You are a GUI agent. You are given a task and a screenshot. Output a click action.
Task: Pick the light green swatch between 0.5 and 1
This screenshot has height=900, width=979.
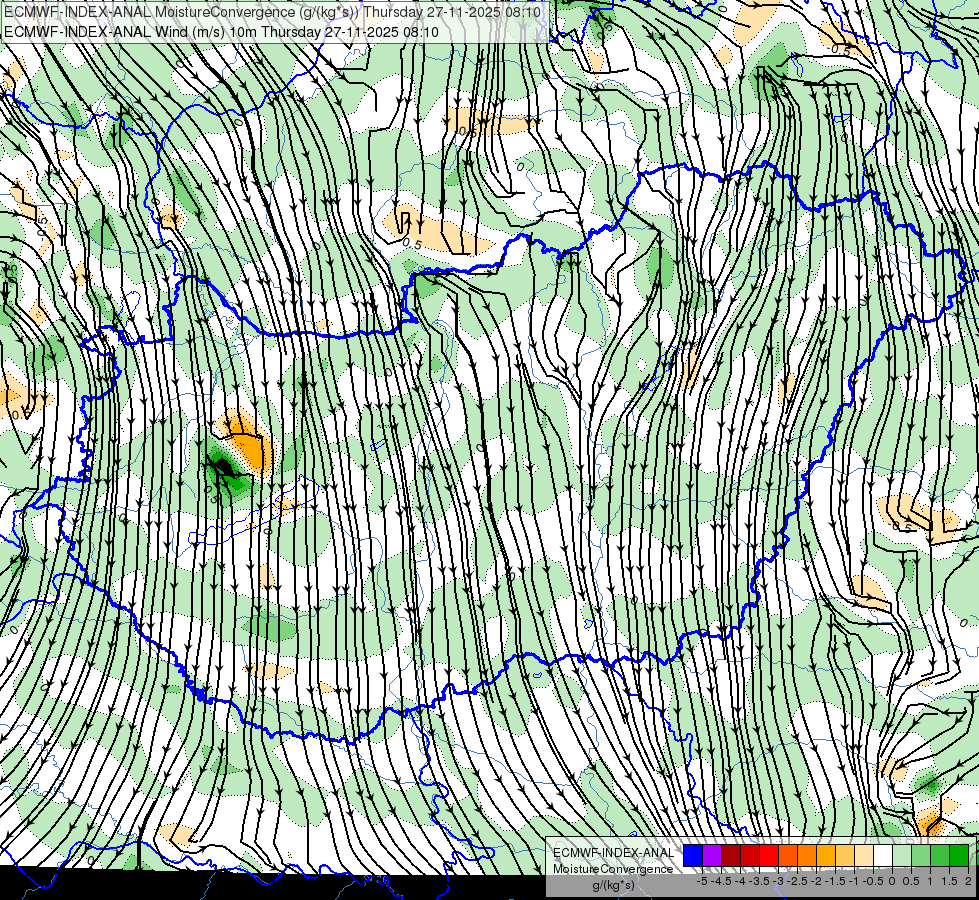click(x=921, y=856)
